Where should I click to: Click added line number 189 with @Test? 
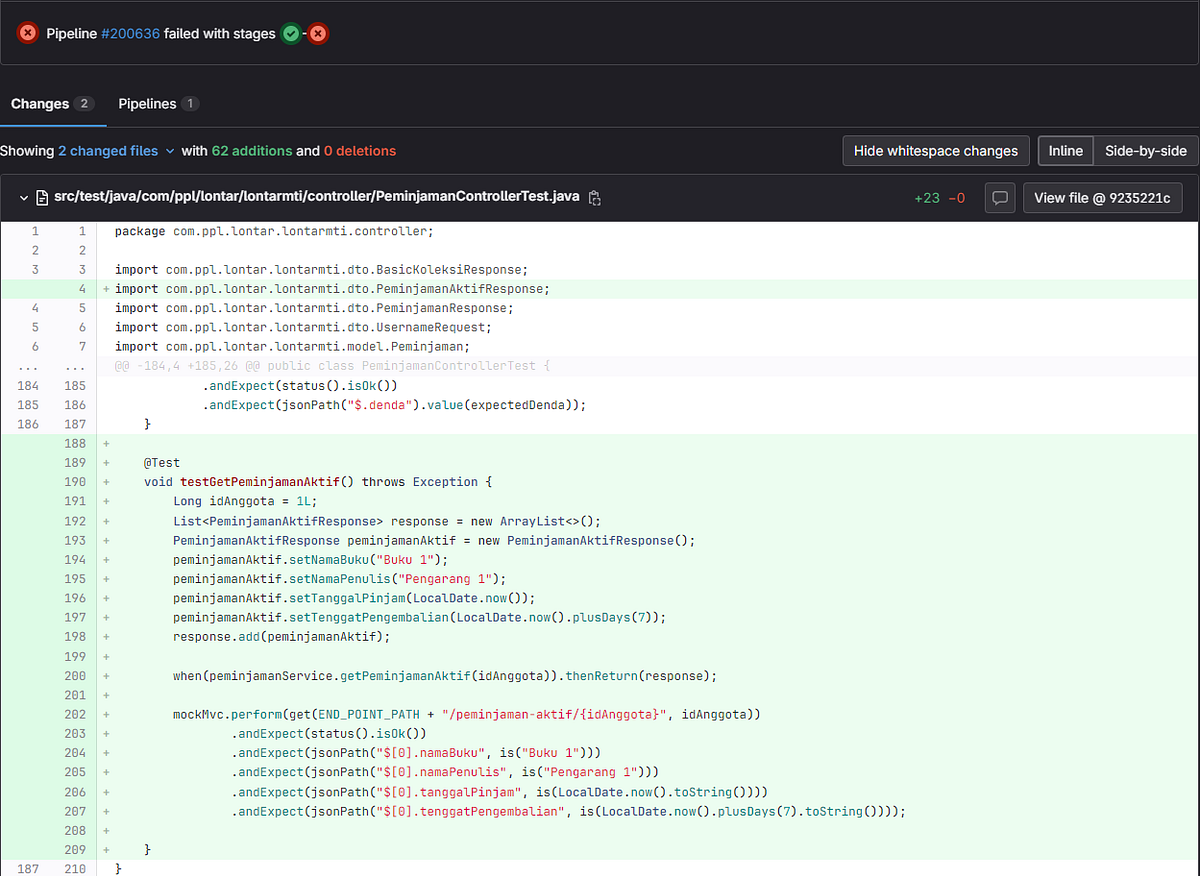(x=75, y=463)
